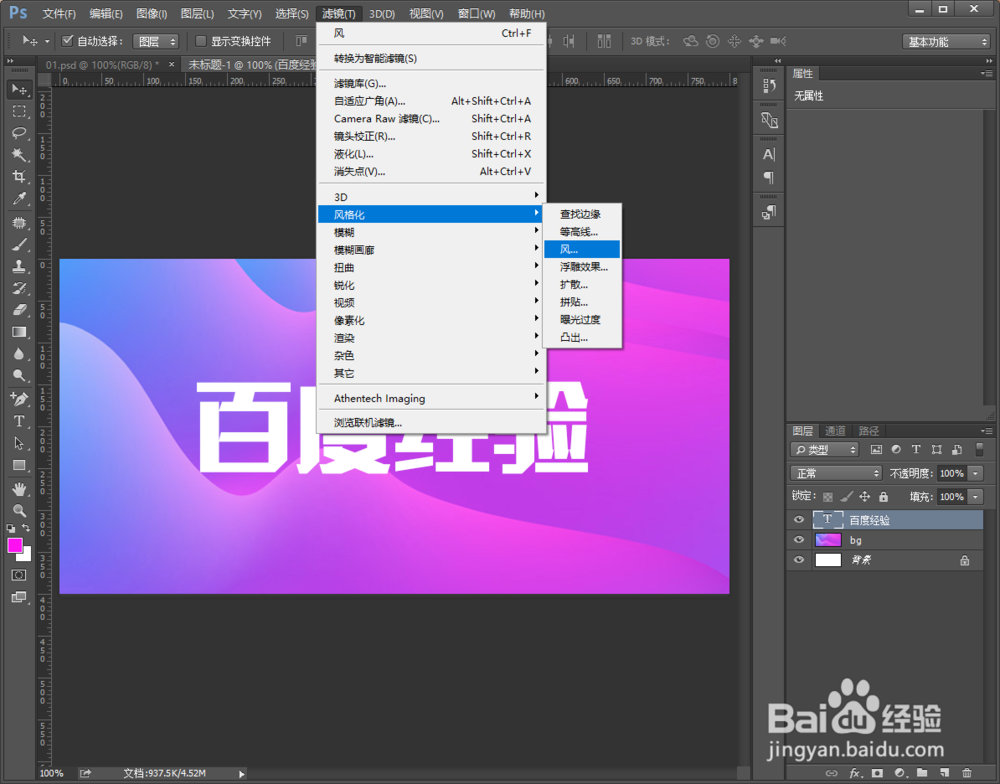Screen dimensions: 1000x784
Task: Select the Rectangle shape tool
Action: pyautogui.click(x=19, y=465)
